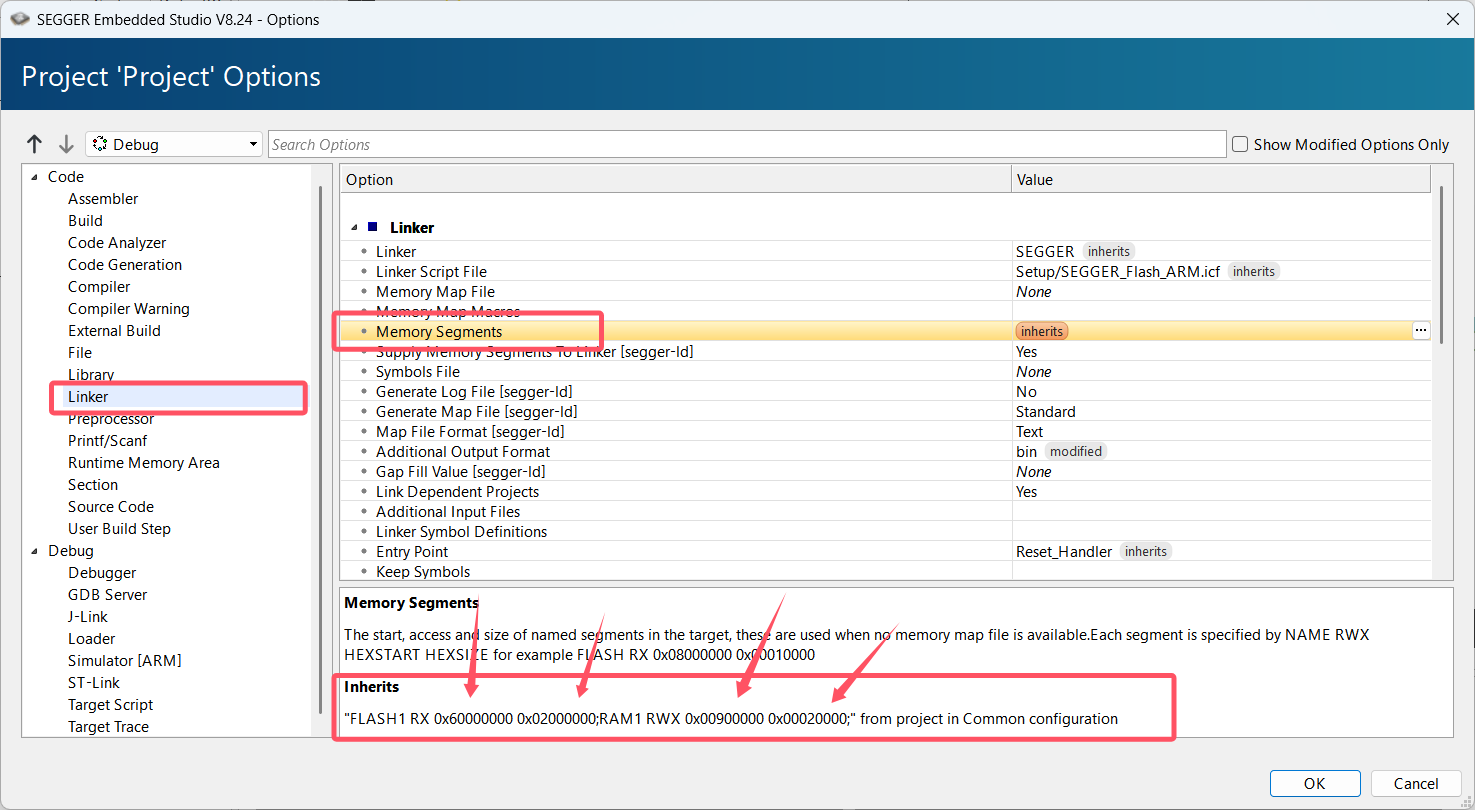Select Runtime Memory Area category
Viewport: 1475px width, 810px height.
point(144,463)
